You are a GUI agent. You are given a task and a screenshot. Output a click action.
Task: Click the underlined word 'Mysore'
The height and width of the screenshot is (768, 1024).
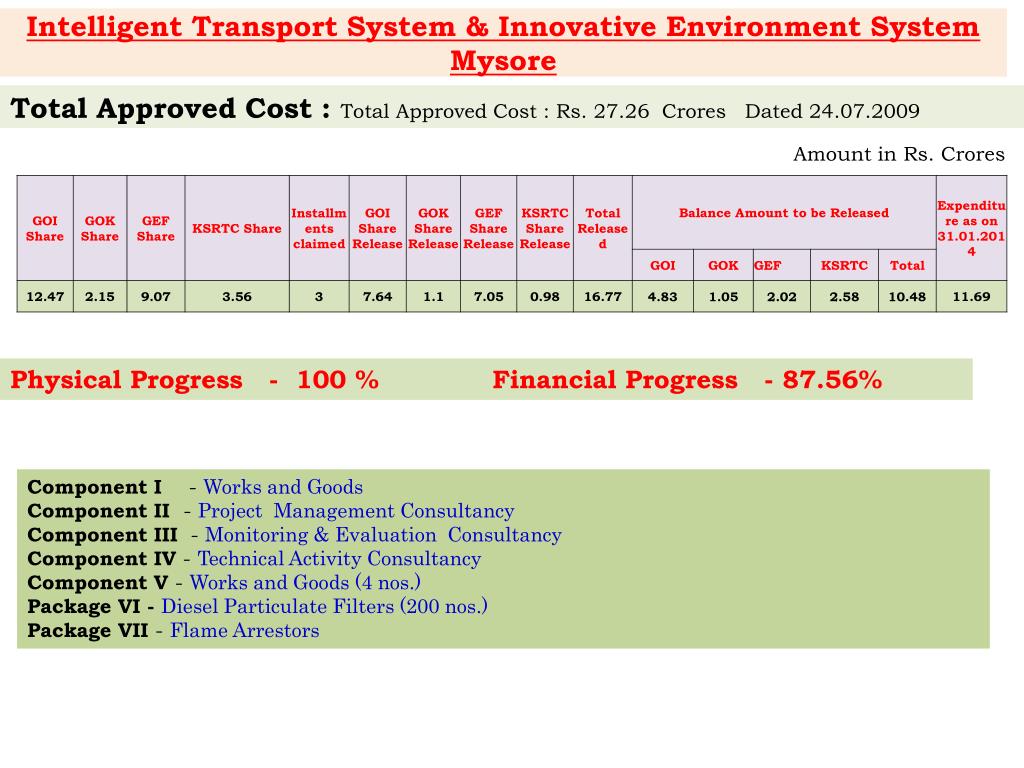(x=503, y=61)
